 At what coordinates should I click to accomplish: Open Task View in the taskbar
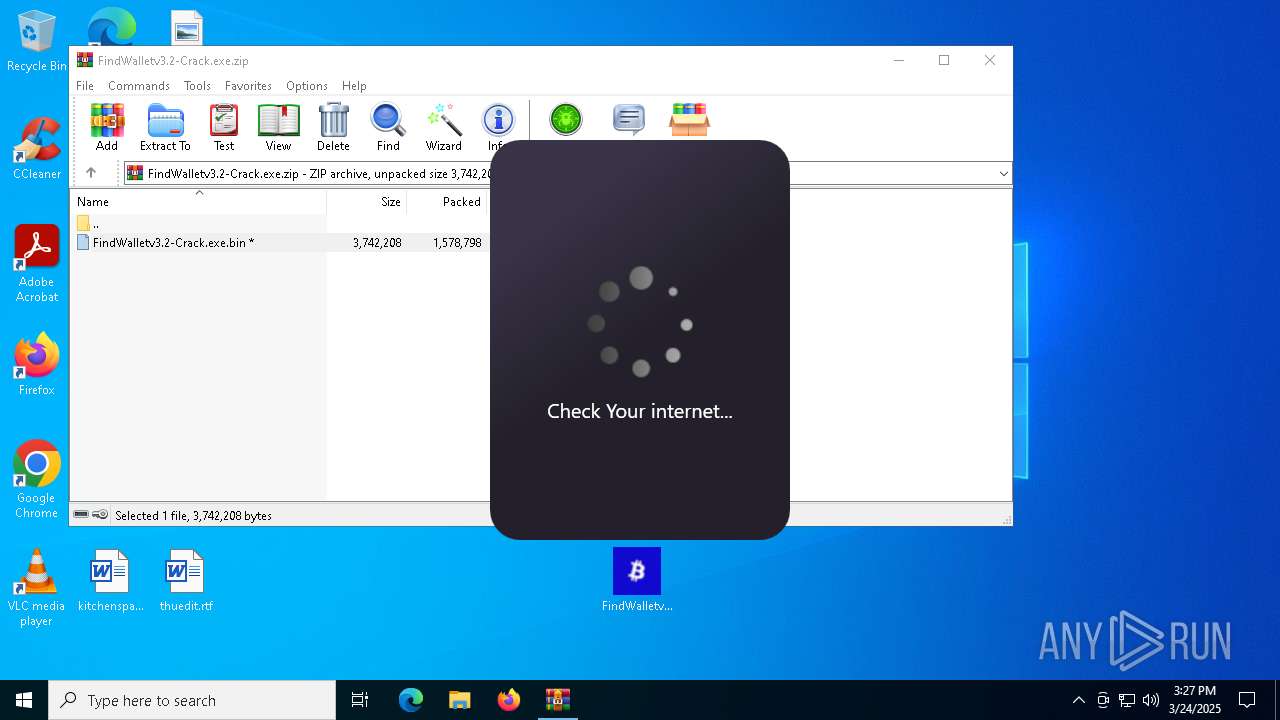(x=360, y=700)
